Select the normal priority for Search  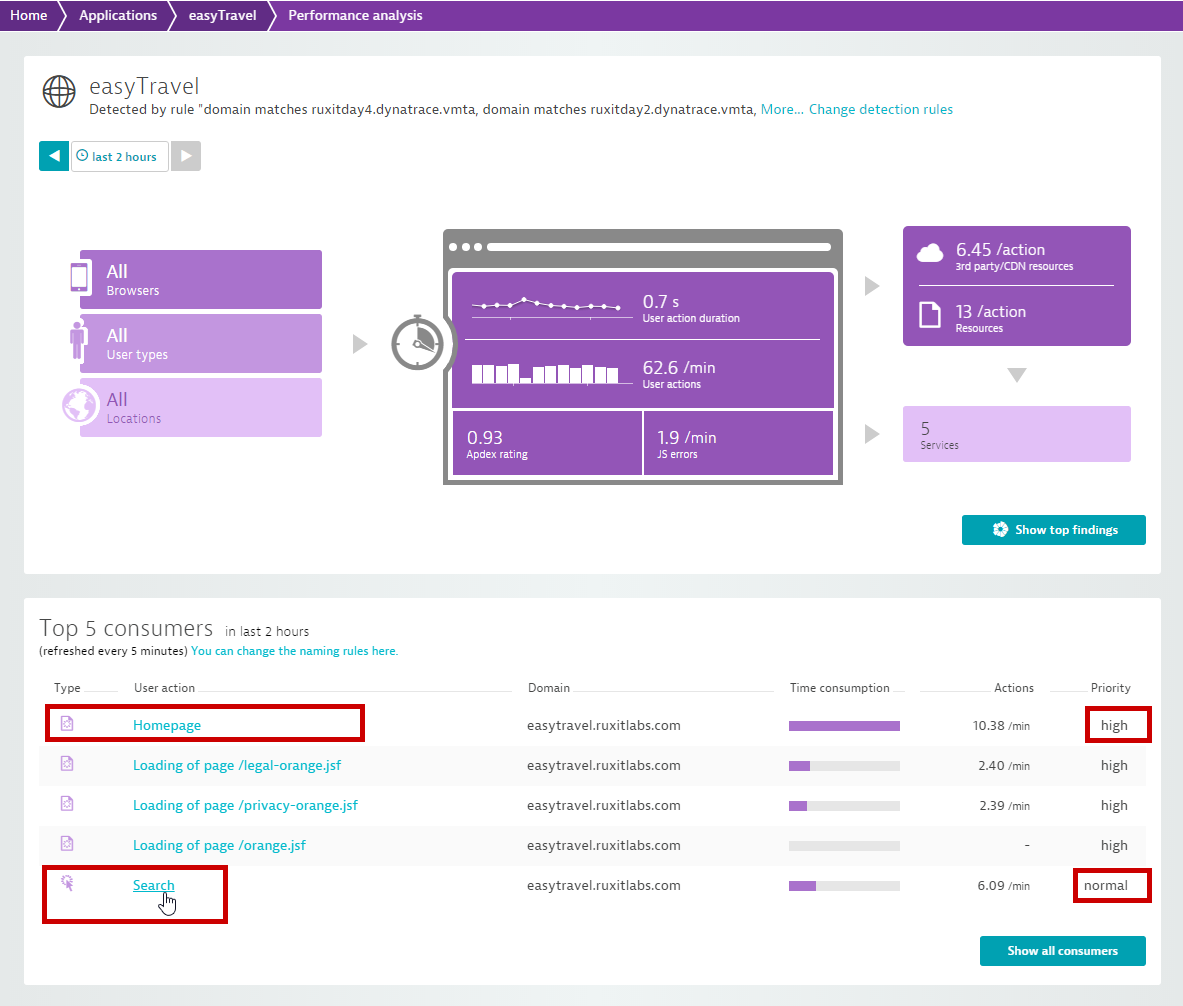point(1106,885)
